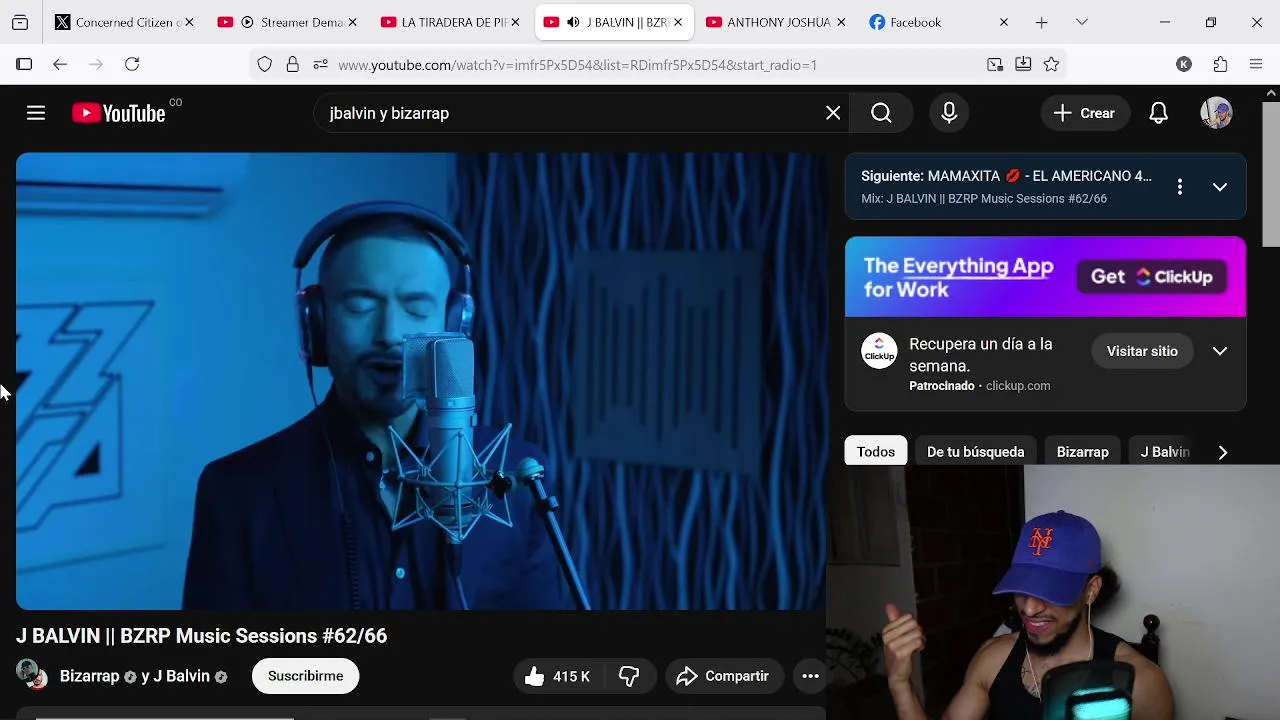Show more filter chips with right arrow
This screenshot has width=1280, height=720.
pyautogui.click(x=1222, y=452)
